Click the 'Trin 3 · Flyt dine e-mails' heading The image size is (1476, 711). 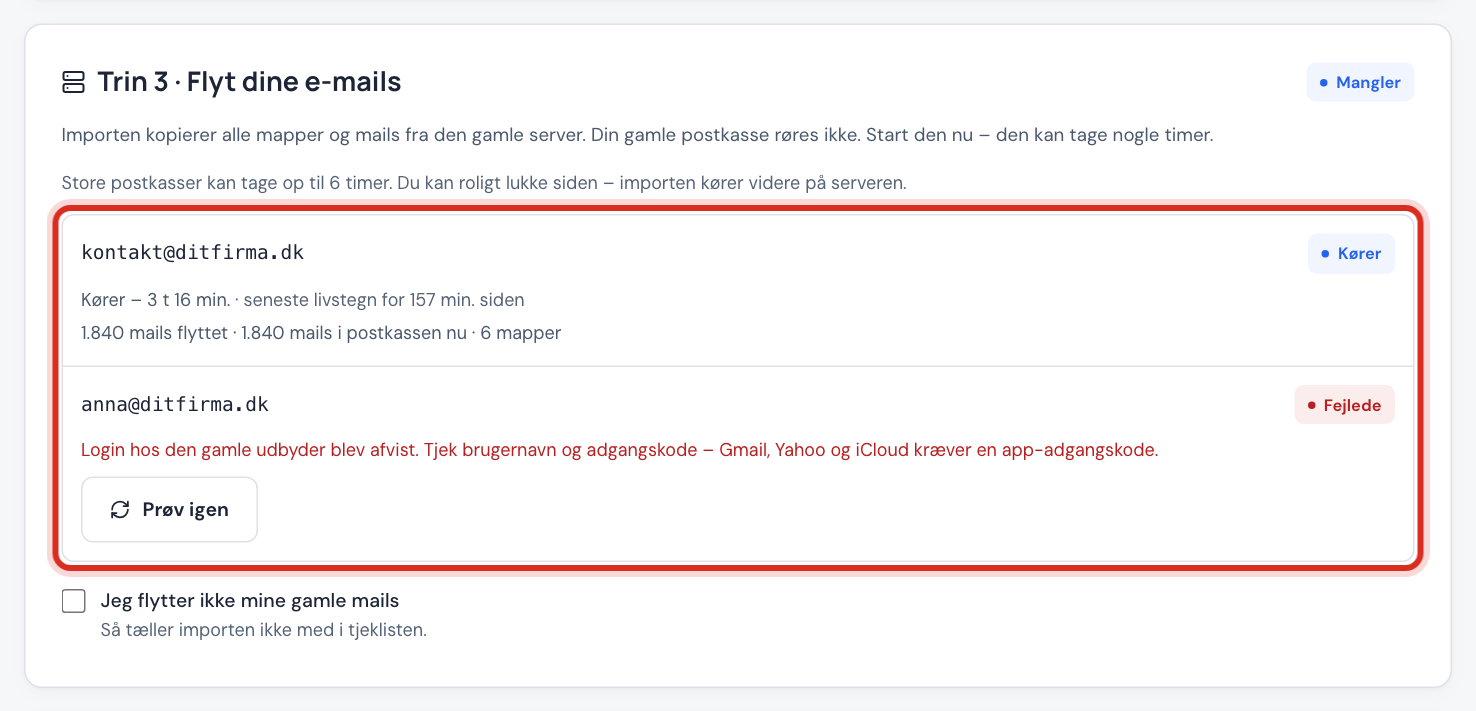click(249, 82)
